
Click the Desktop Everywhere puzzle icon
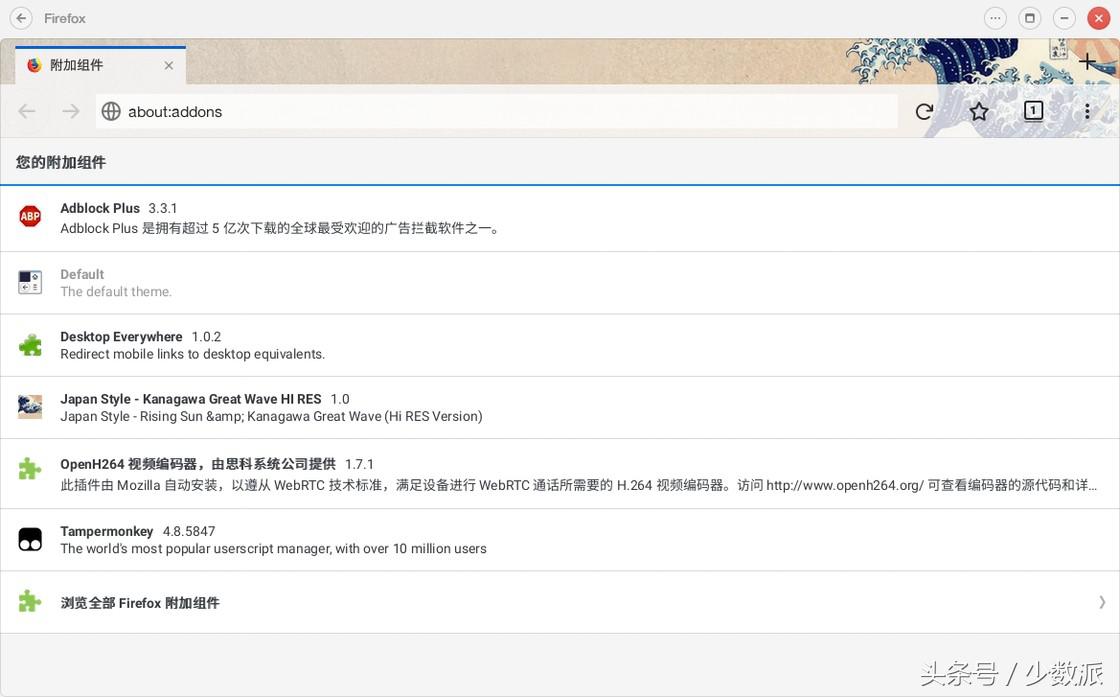[x=30, y=346]
